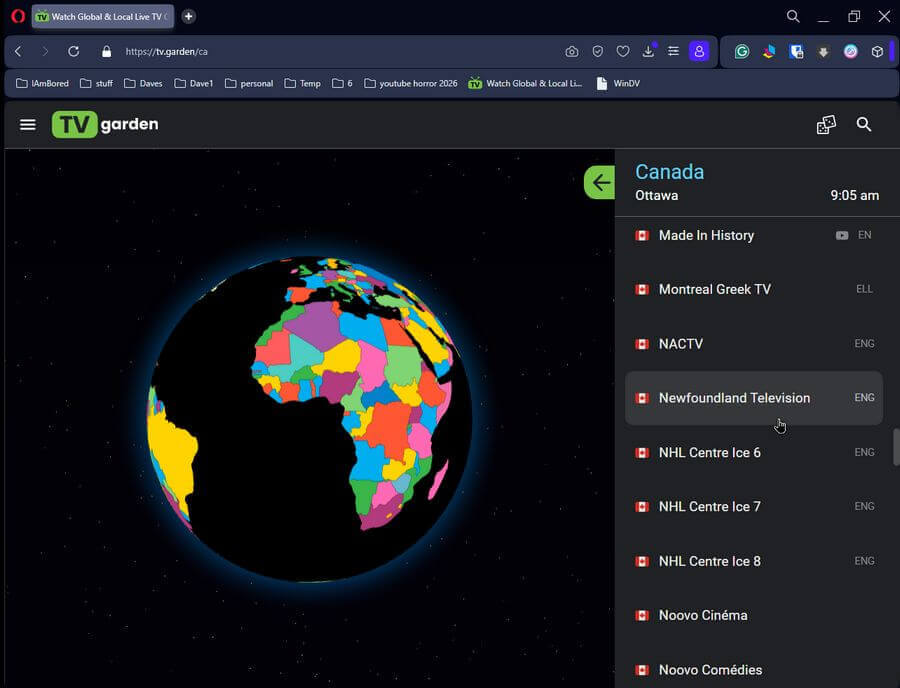
Task: Click the heart bookmark icon in address bar
Action: [x=622, y=51]
